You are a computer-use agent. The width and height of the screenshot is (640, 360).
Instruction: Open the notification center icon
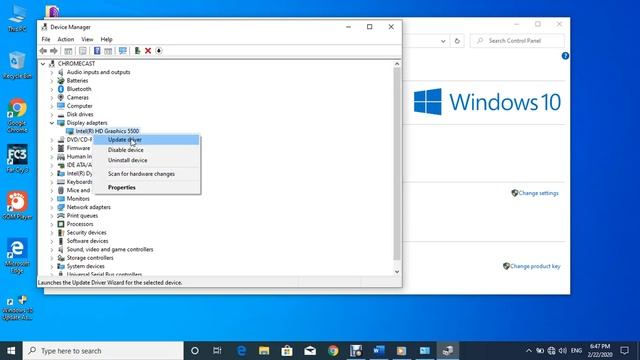(624, 351)
